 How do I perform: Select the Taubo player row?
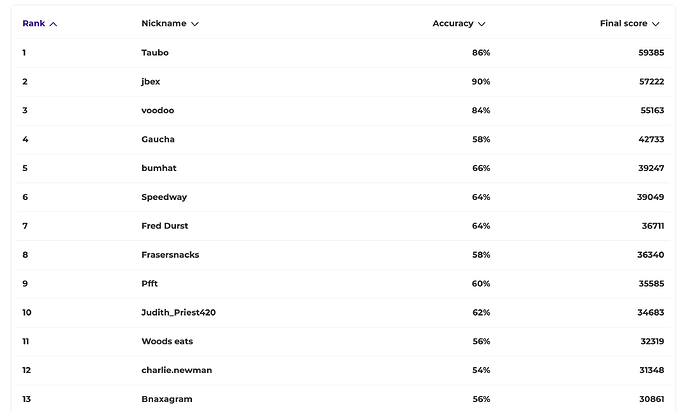click(343, 53)
